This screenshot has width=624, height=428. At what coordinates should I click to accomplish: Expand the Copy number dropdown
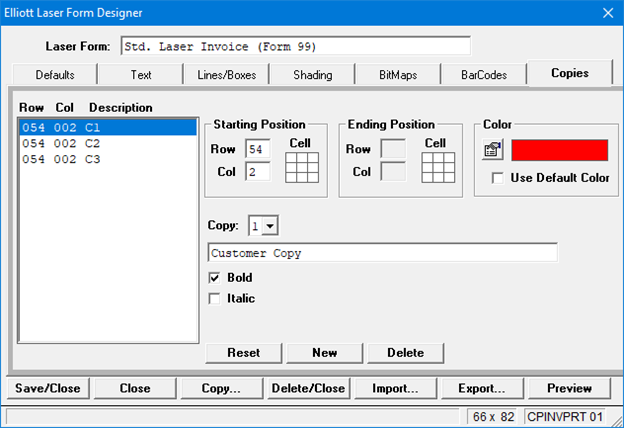pos(269,227)
